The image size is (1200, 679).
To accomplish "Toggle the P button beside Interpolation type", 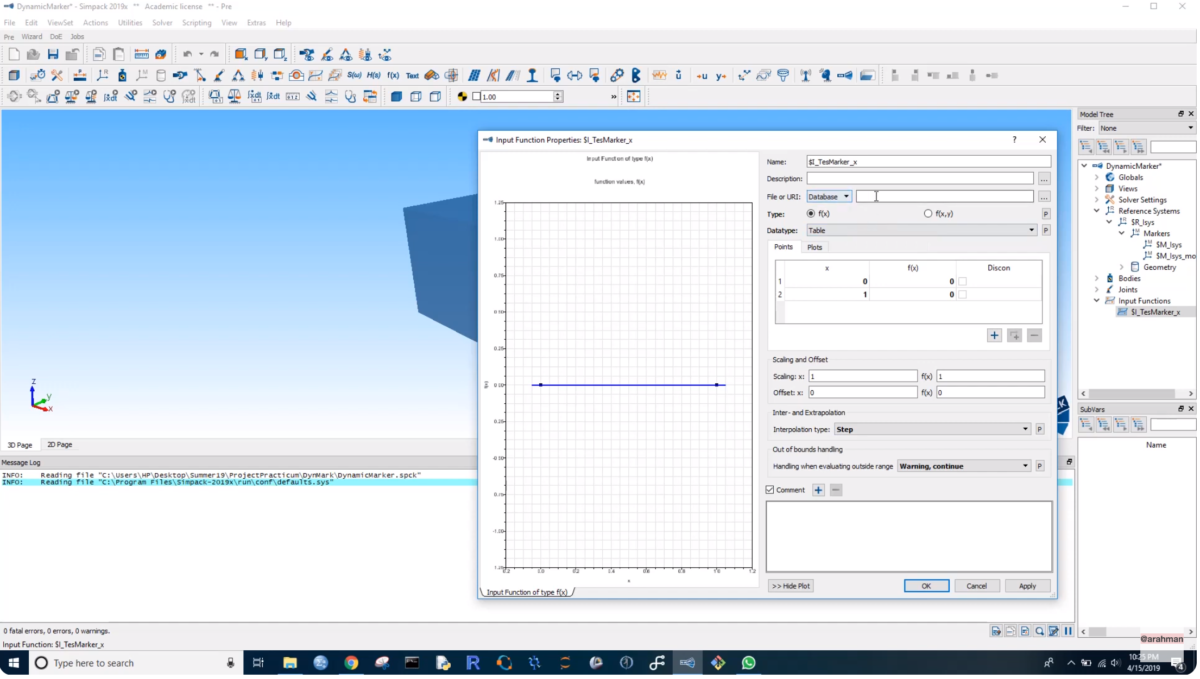I will click(1040, 429).
